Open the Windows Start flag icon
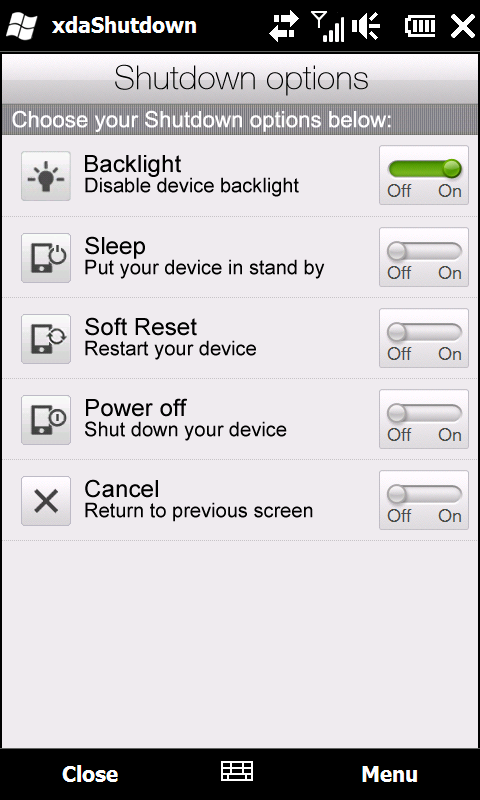Viewport: 480px width, 800px height. pos(21,26)
